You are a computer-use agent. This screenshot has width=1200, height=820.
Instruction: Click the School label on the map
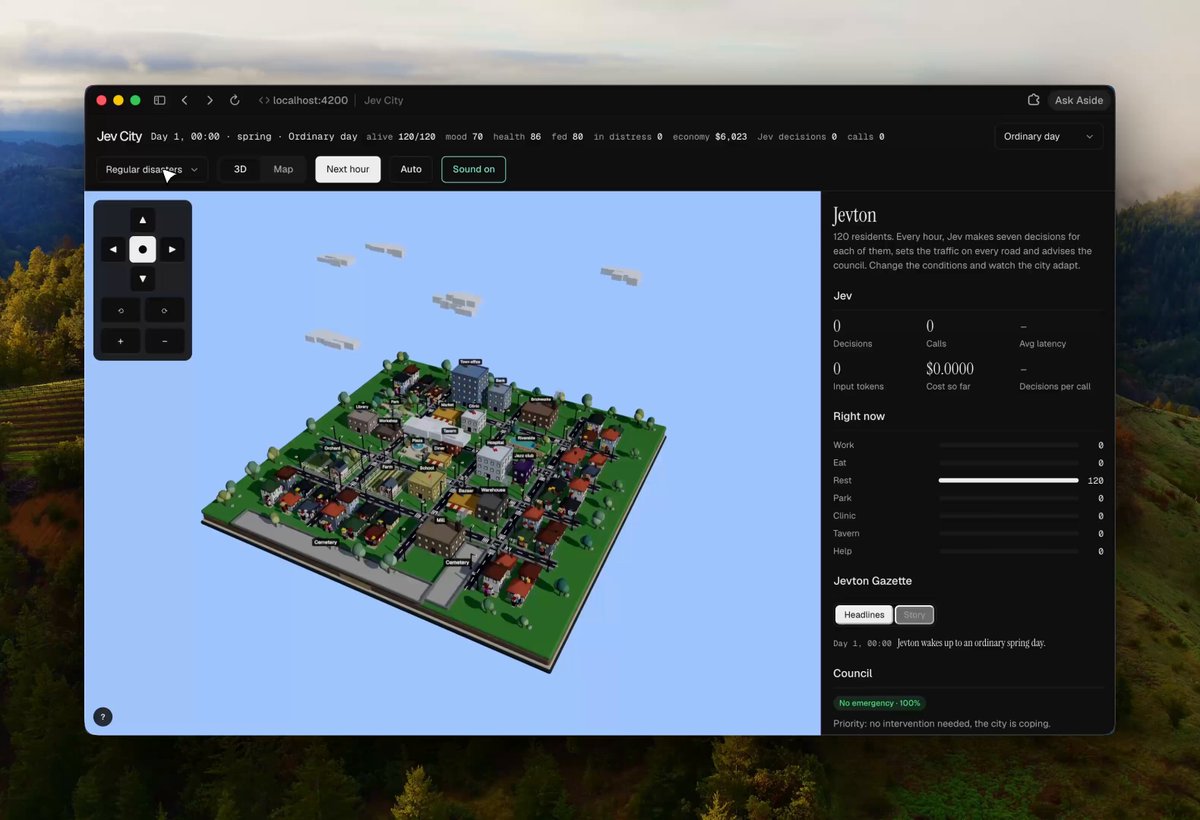pos(427,468)
